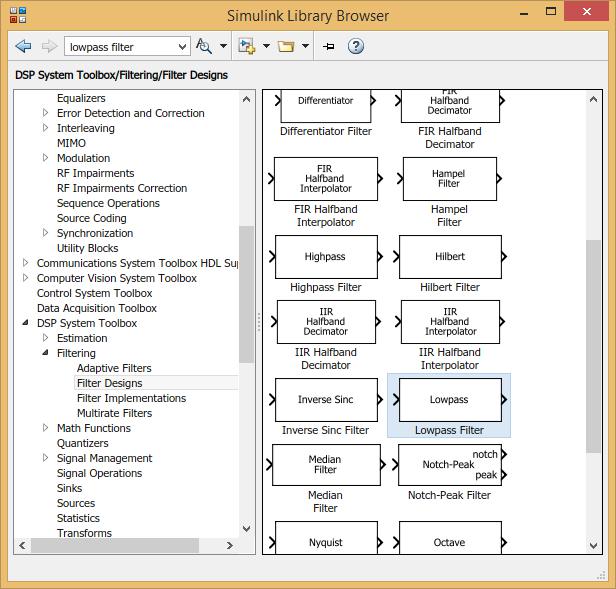Select Control System Toolbox
The width and height of the screenshot is (616, 589).
pyautogui.click(x=94, y=293)
